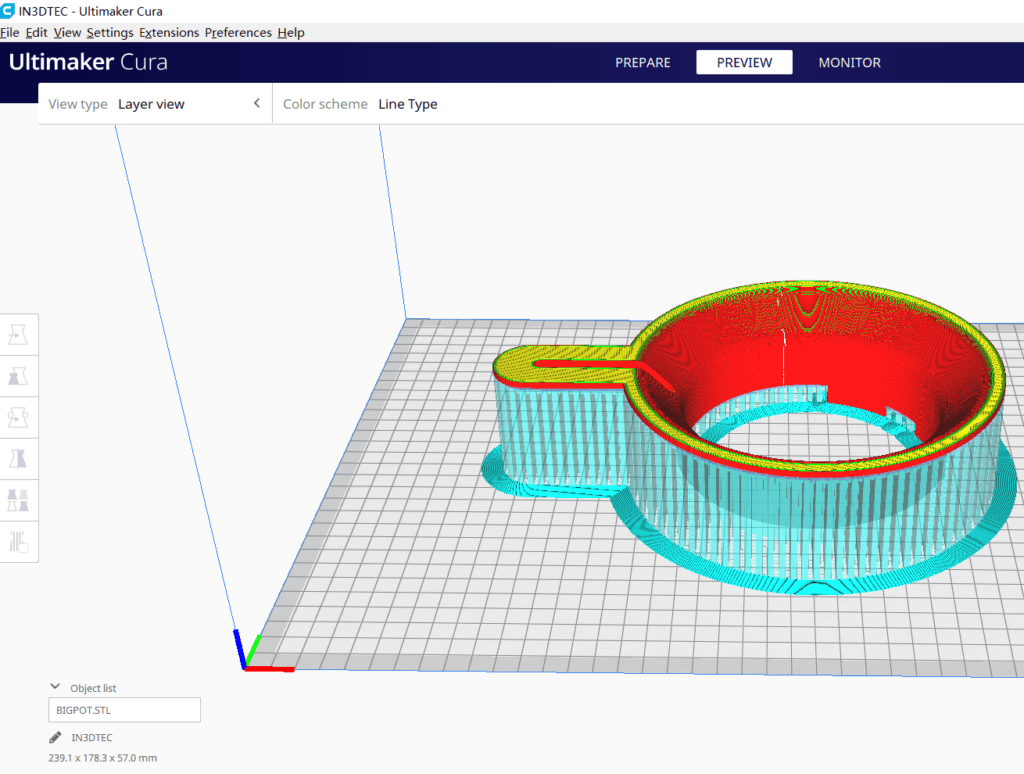
Task: Open the Settings menu
Action: 110,32
